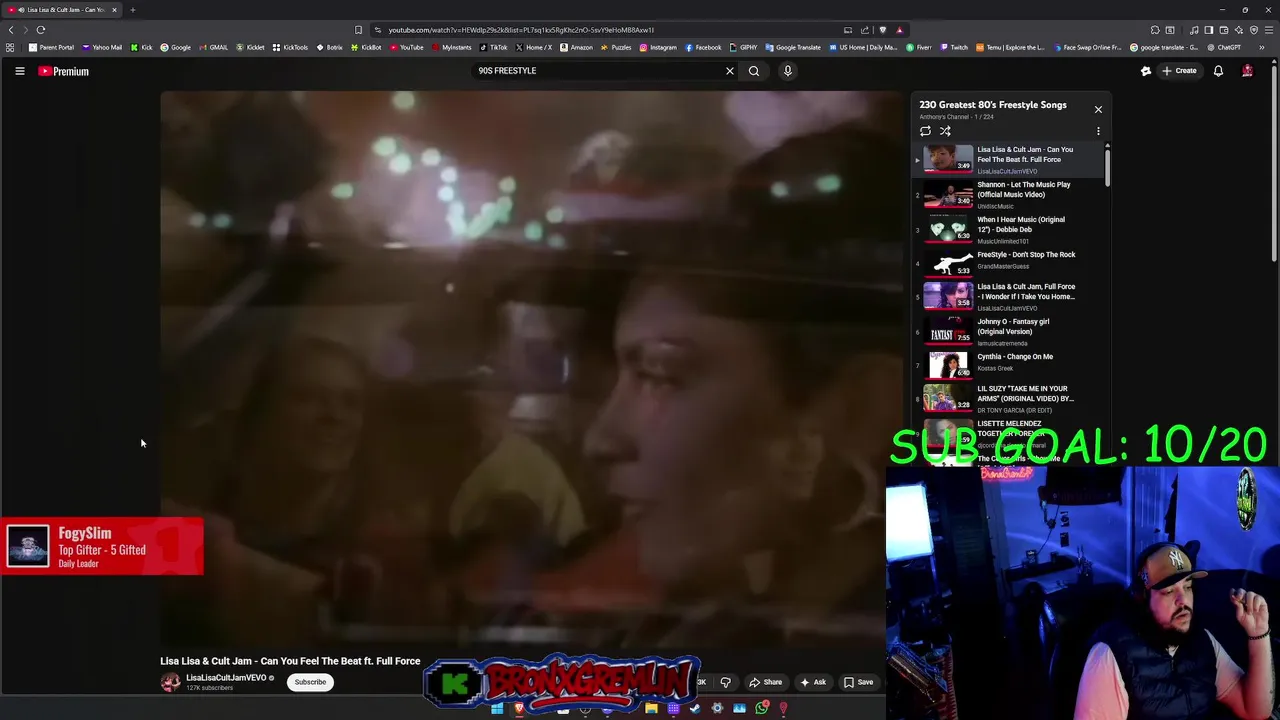The width and height of the screenshot is (1280, 720).
Task: Clear the search box text
Action: [x=729, y=71]
